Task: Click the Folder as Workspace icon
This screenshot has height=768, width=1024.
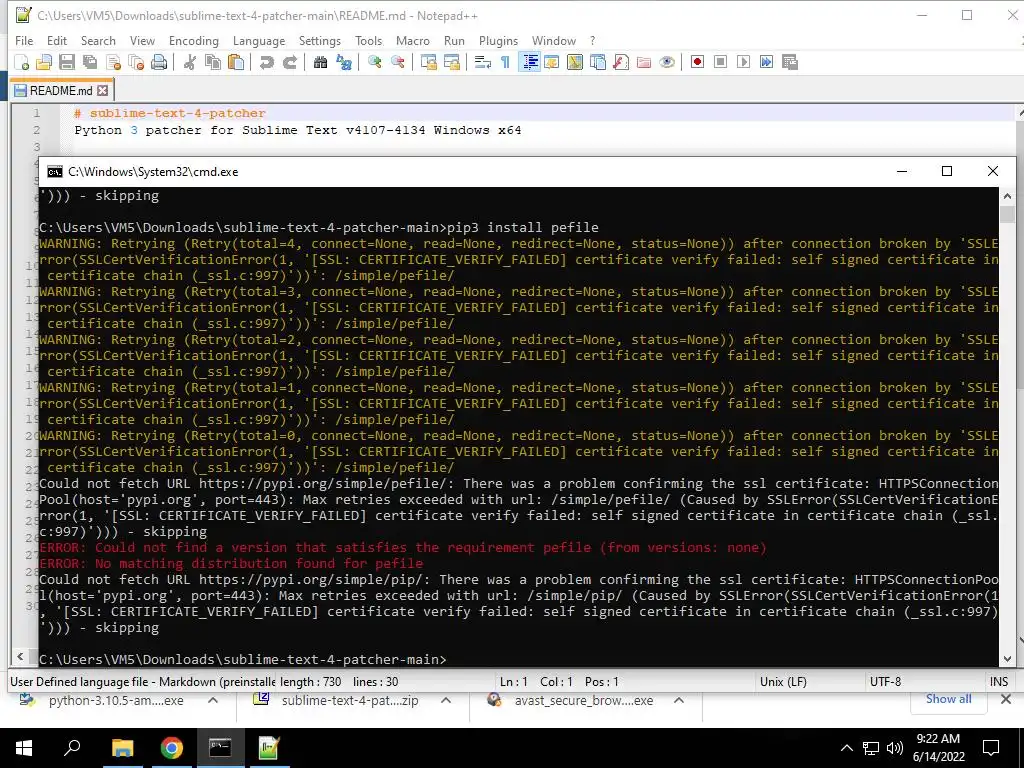Action: (x=644, y=62)
